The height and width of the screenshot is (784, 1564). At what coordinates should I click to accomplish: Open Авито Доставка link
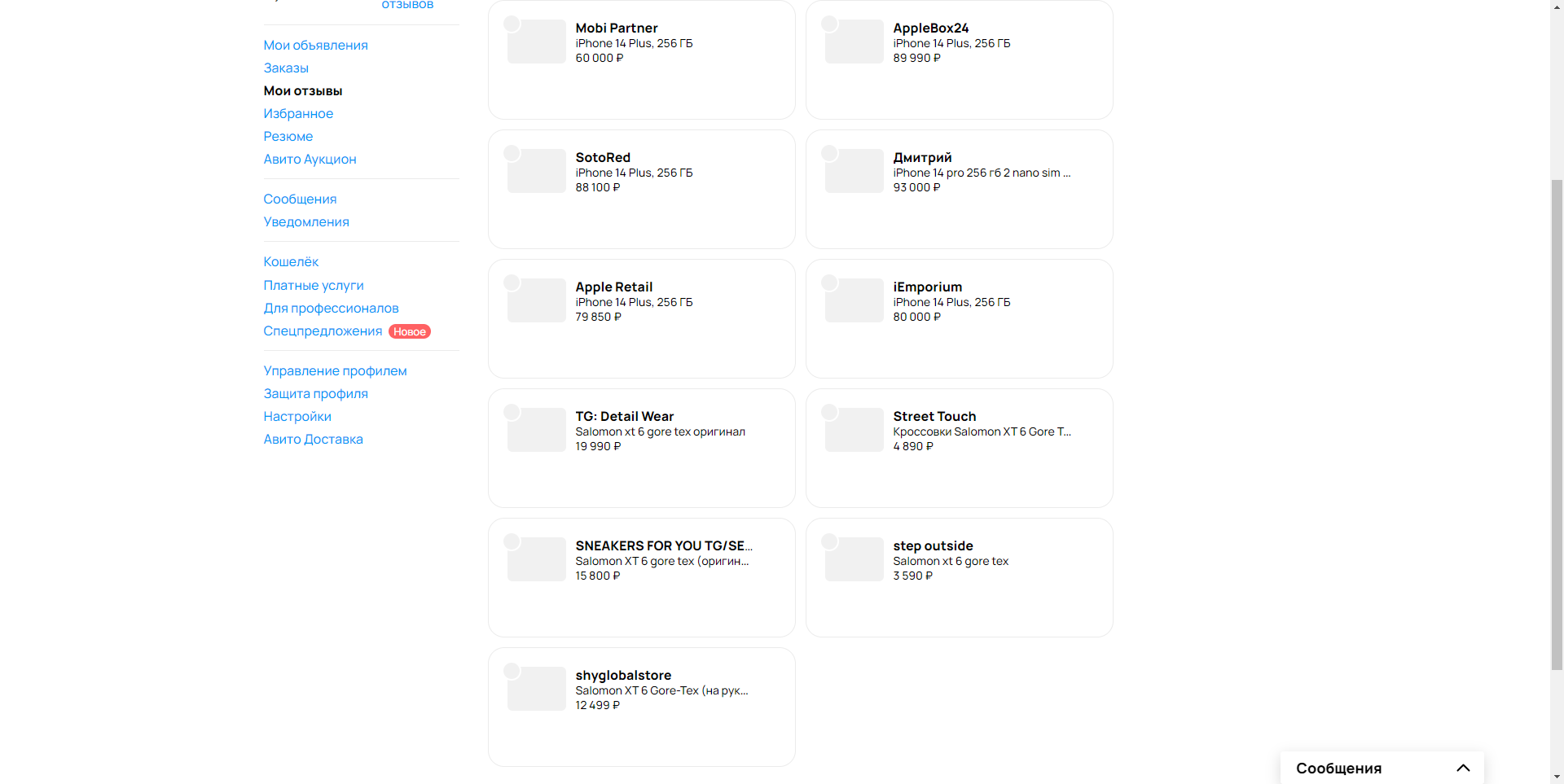[313, 439]
